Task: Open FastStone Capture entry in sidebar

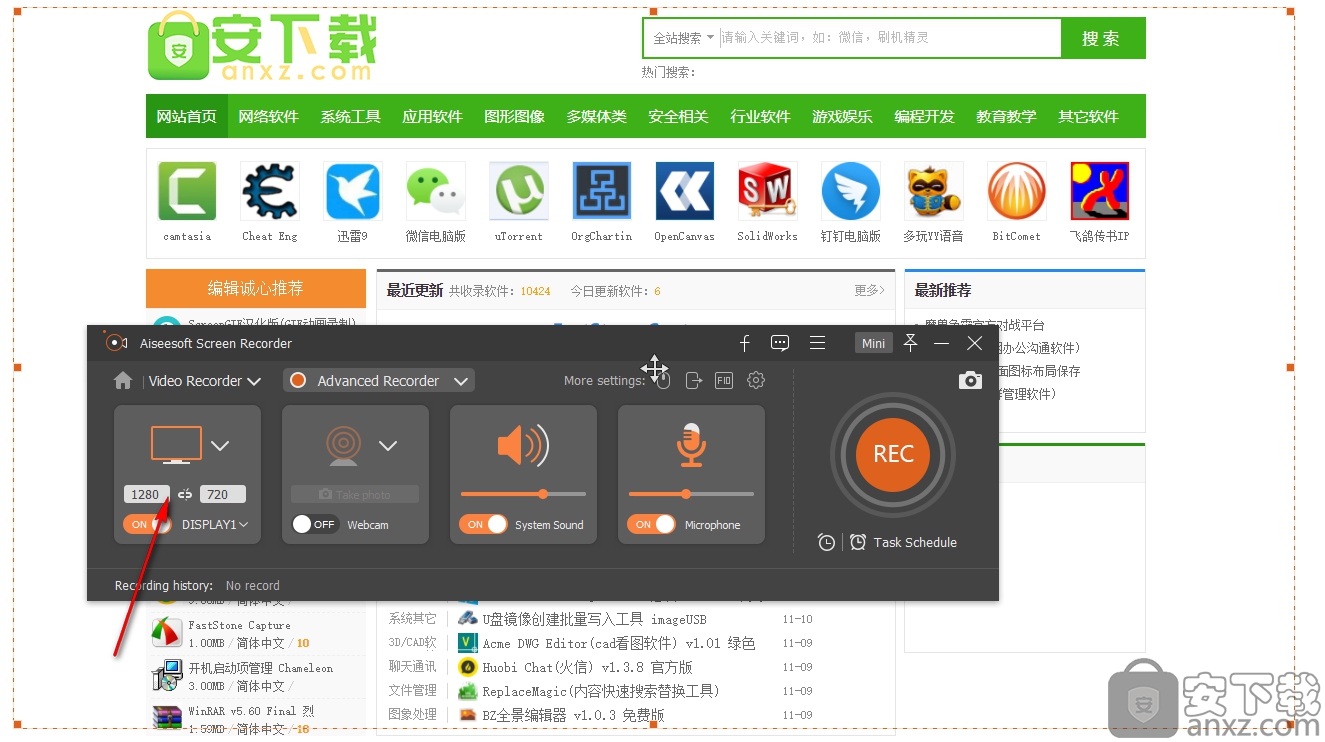Action: tap(239, 625)
